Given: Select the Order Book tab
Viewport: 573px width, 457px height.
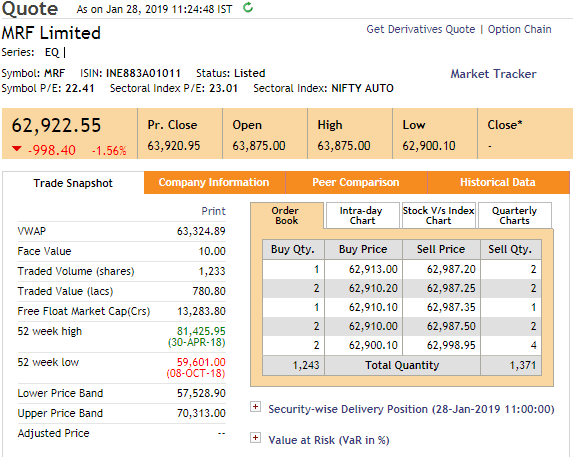Looking at the screenshot, I should pos(287,216).
